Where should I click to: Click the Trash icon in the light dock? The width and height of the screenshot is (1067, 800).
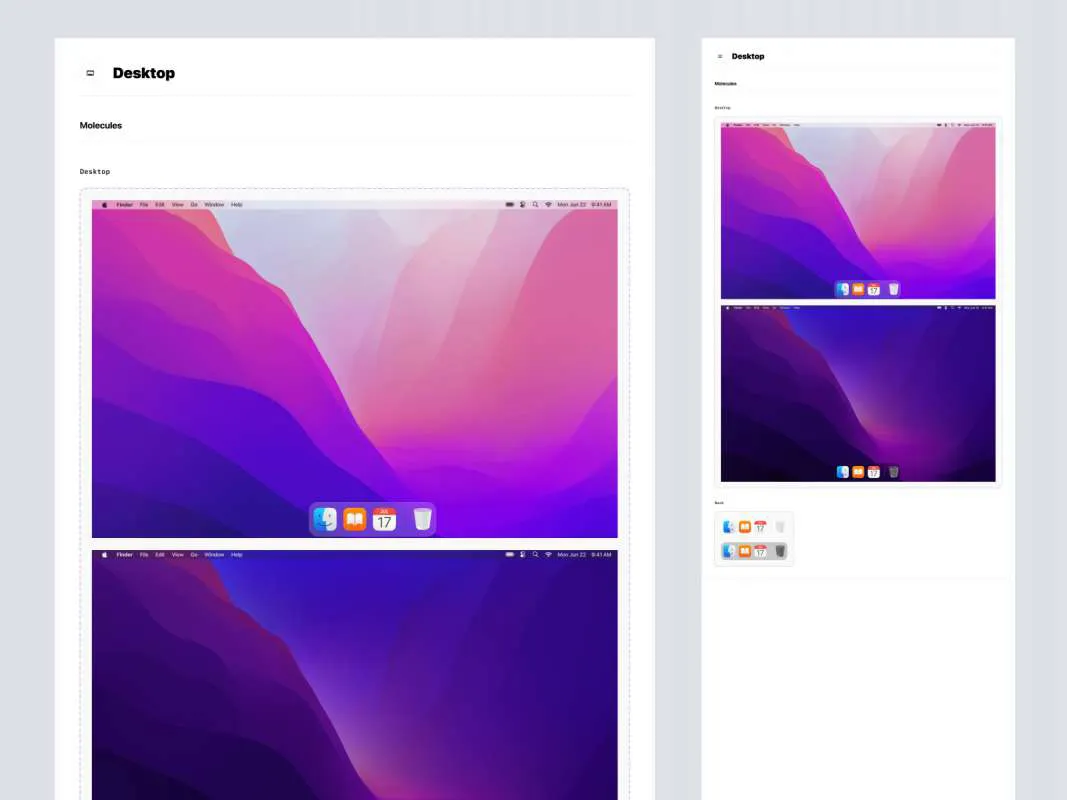click(x=421, y=519)
